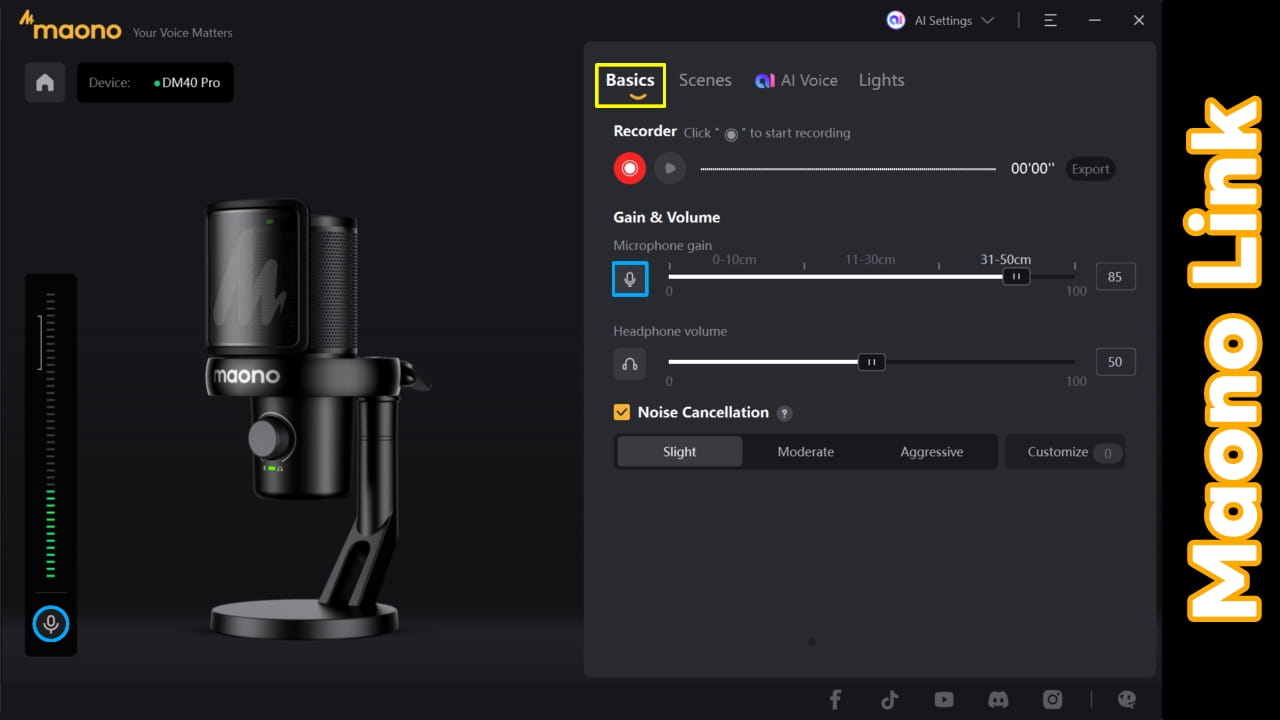Image resolution: width=1280 pixels, height=720 pixels.
Task: Mute microphone icon beside the gain slider
Action: [x=630, y=279]
